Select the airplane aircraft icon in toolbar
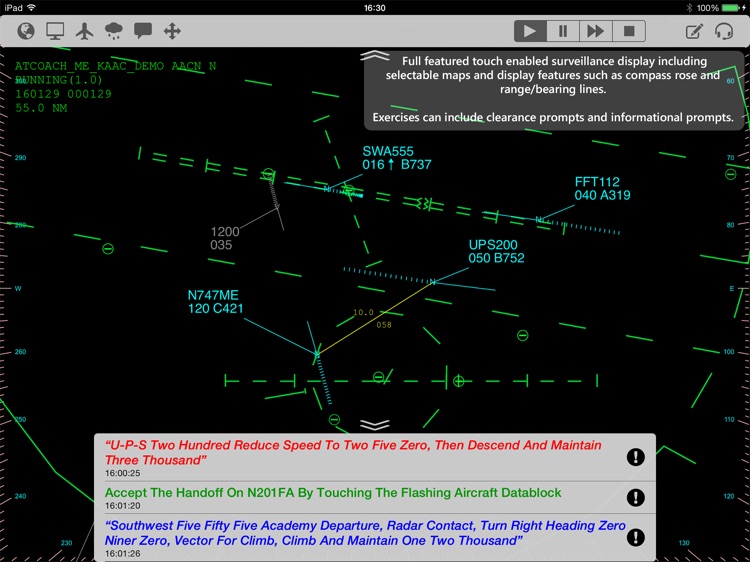This screenshot has height=562, width=750. click(85, 31)
